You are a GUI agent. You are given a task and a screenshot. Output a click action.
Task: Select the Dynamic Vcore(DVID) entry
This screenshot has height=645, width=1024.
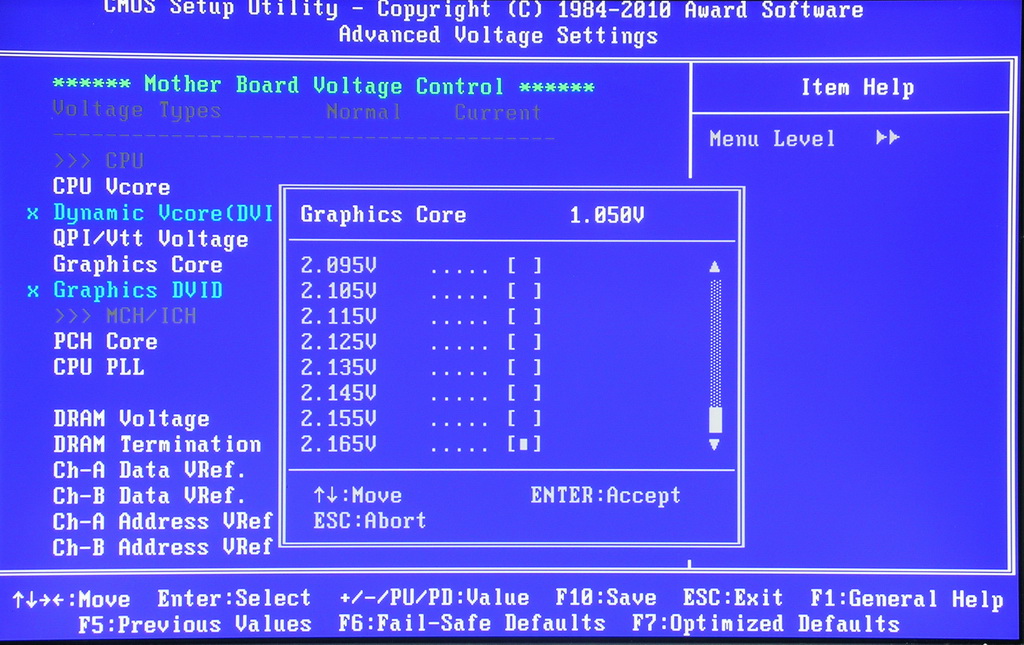pos(163,213)
